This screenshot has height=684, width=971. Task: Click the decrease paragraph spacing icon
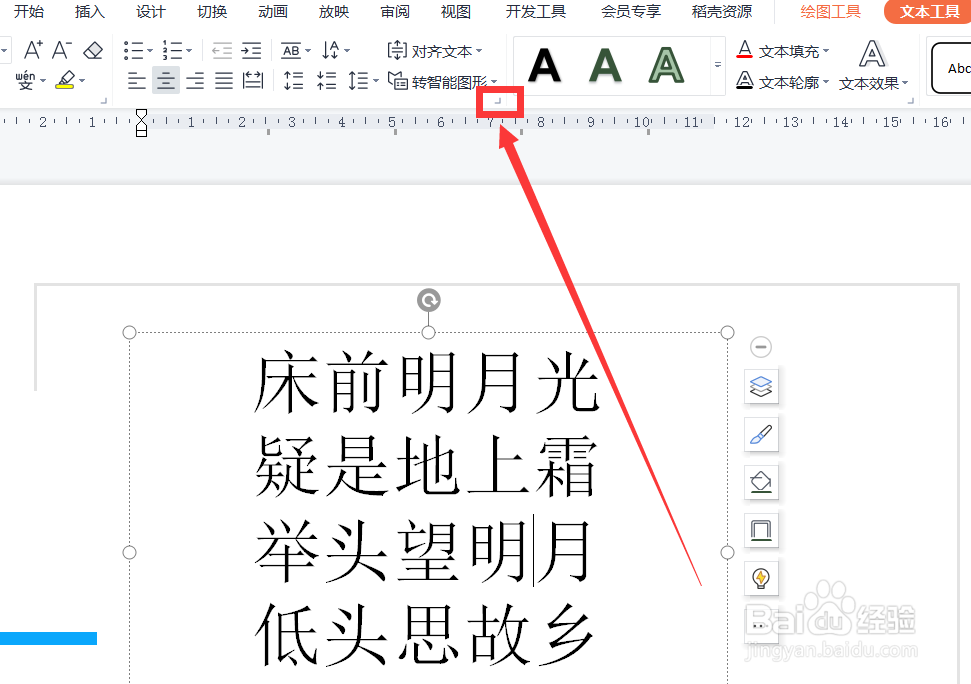tap(326, 80)
